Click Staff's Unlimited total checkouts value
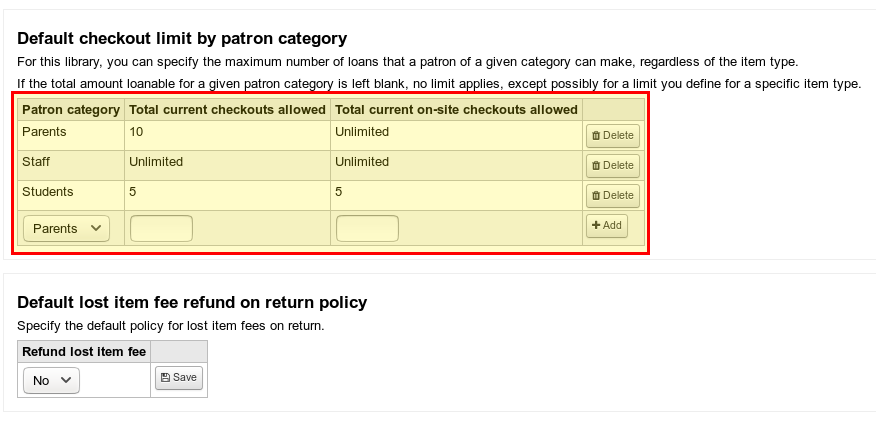This screenshot has height=423, width=876. point(156,162)
